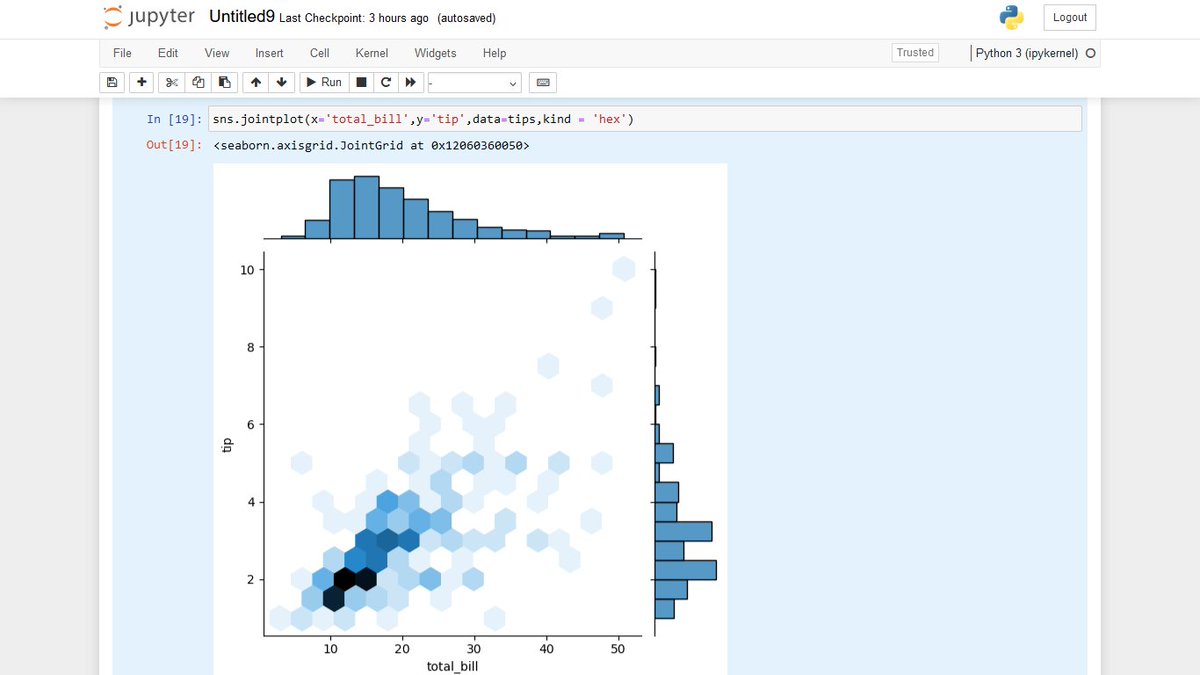Click the Python logo icon
This screenshot has width=1200, height=675.
[1012, 17]
